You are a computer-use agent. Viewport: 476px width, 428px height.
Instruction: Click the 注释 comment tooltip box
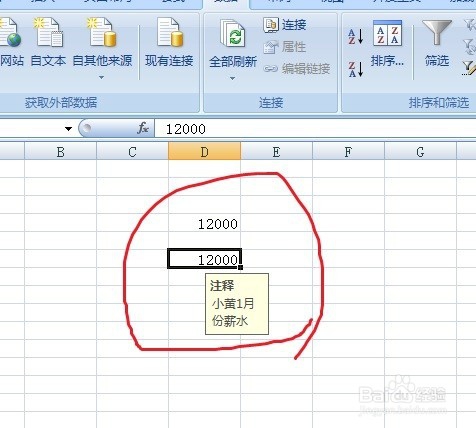237,304
